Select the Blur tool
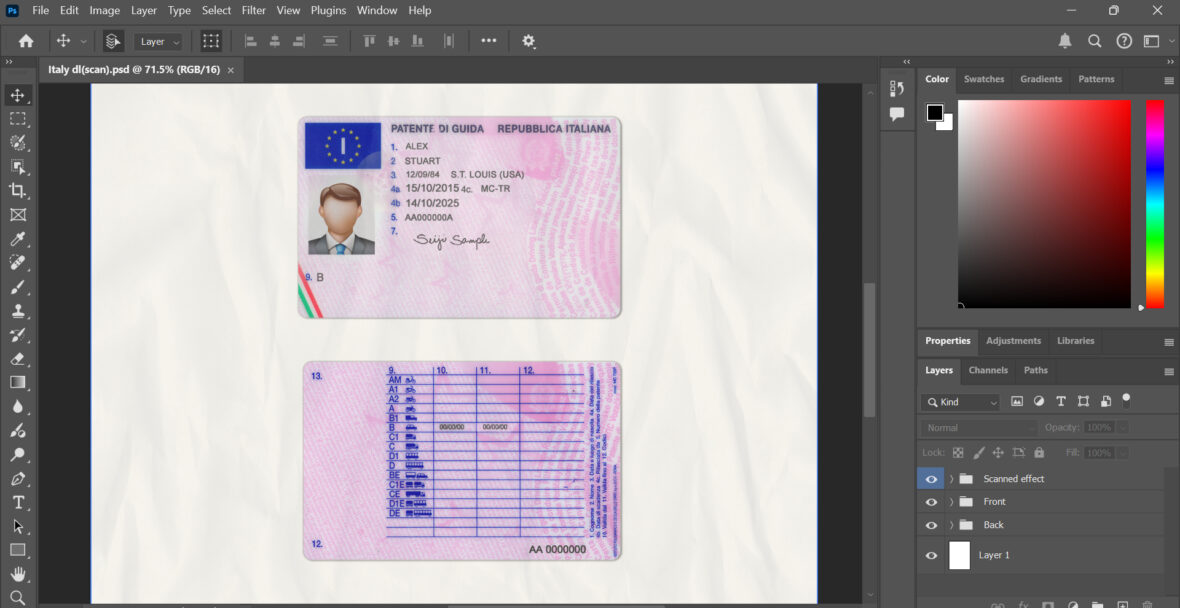Screen dimensions: 1180x608 click(18, 406)
